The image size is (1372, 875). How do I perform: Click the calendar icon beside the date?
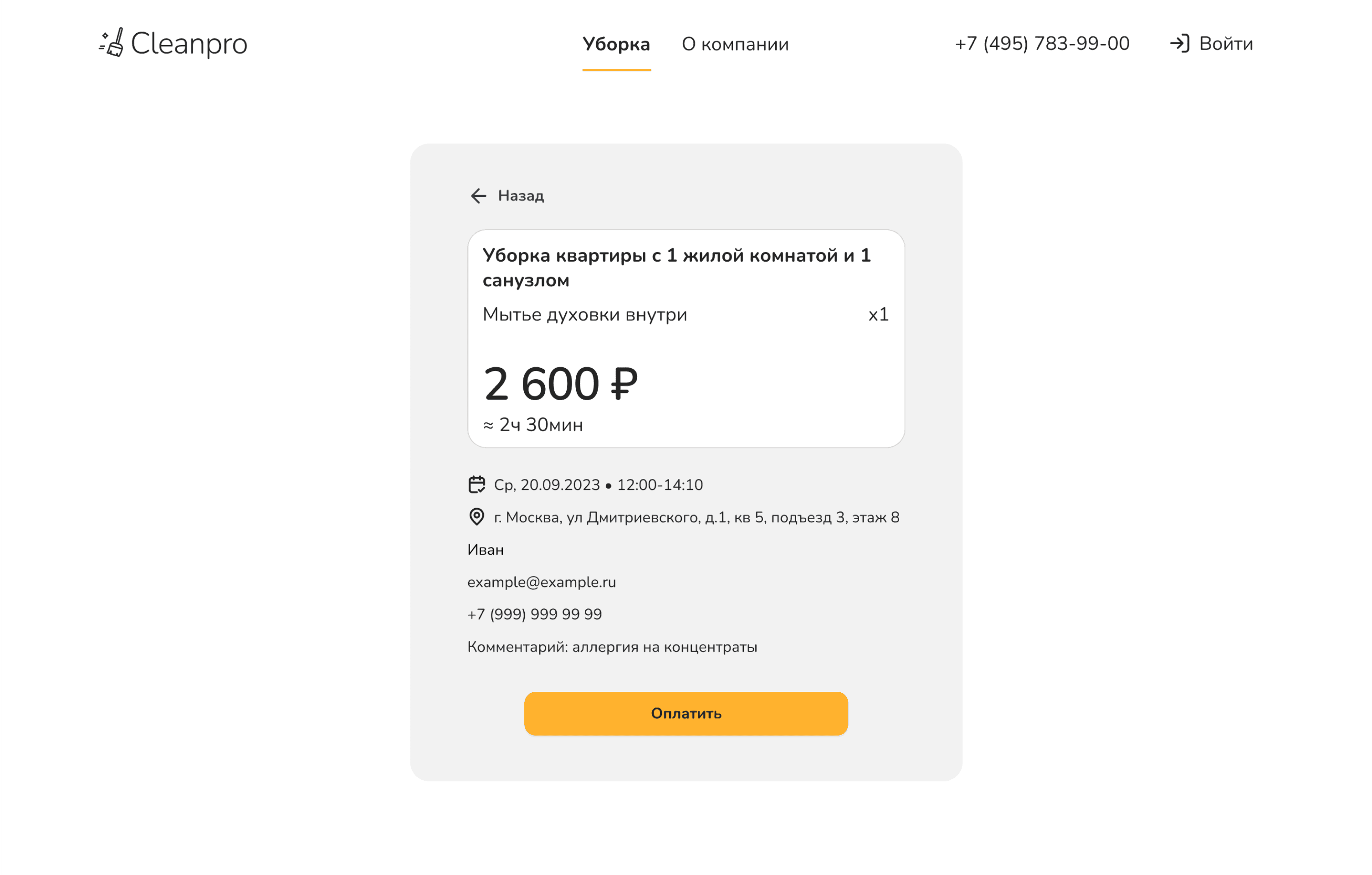pyautogui.click(x=476, y=484)
